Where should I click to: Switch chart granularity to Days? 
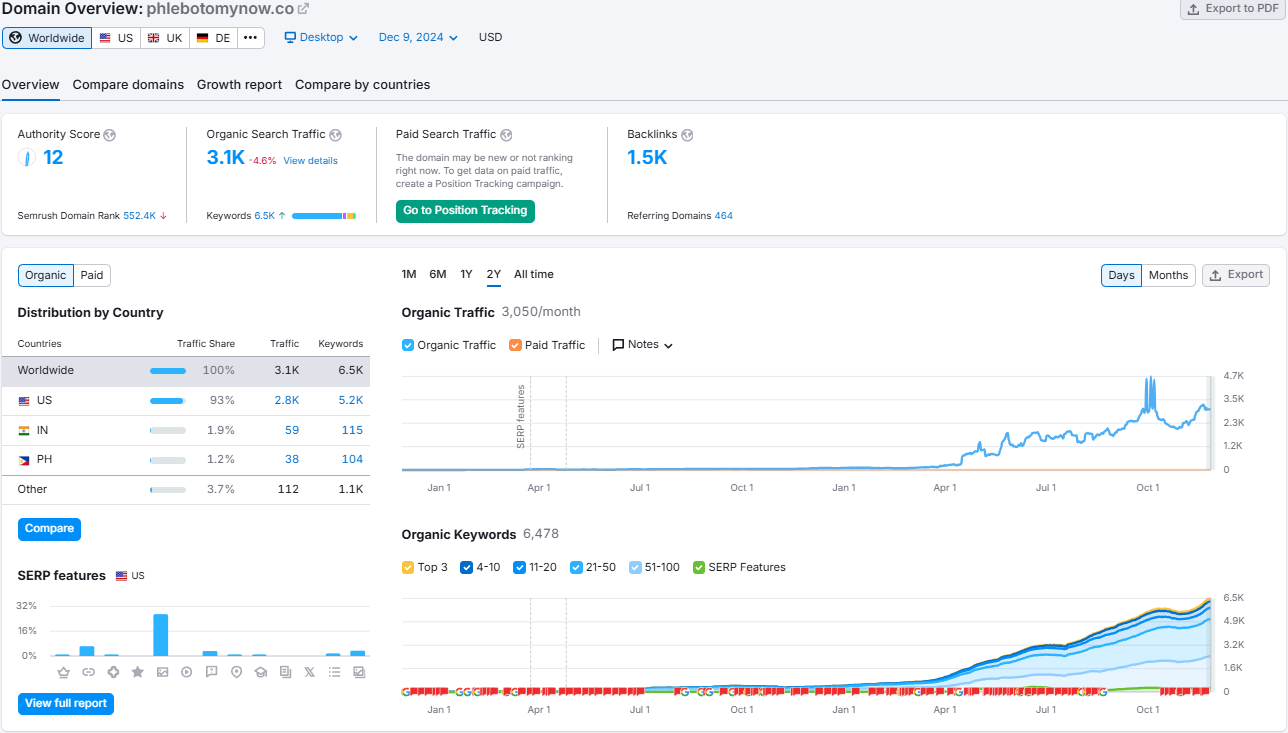[1122, 275]
